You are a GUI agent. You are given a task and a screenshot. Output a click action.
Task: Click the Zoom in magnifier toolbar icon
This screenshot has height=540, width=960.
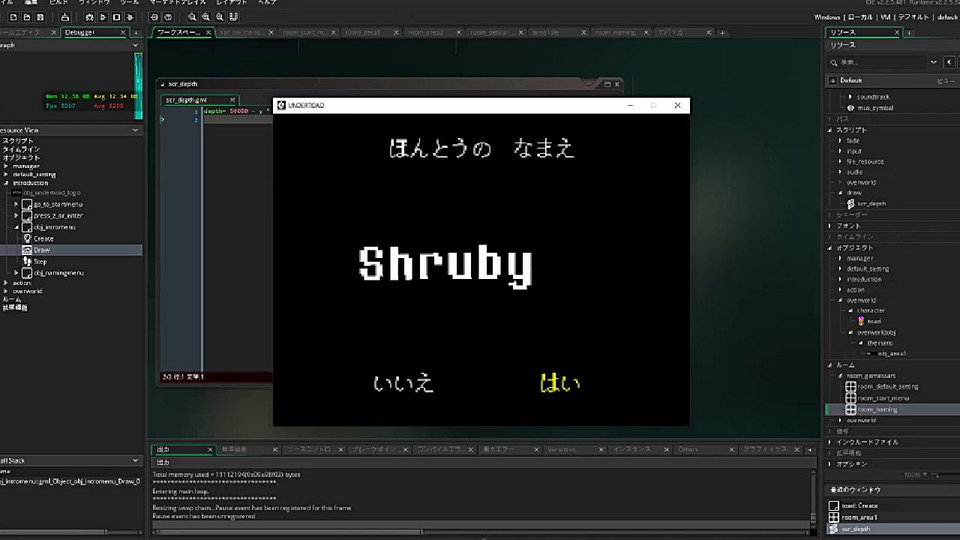click(x=206, y=17)
